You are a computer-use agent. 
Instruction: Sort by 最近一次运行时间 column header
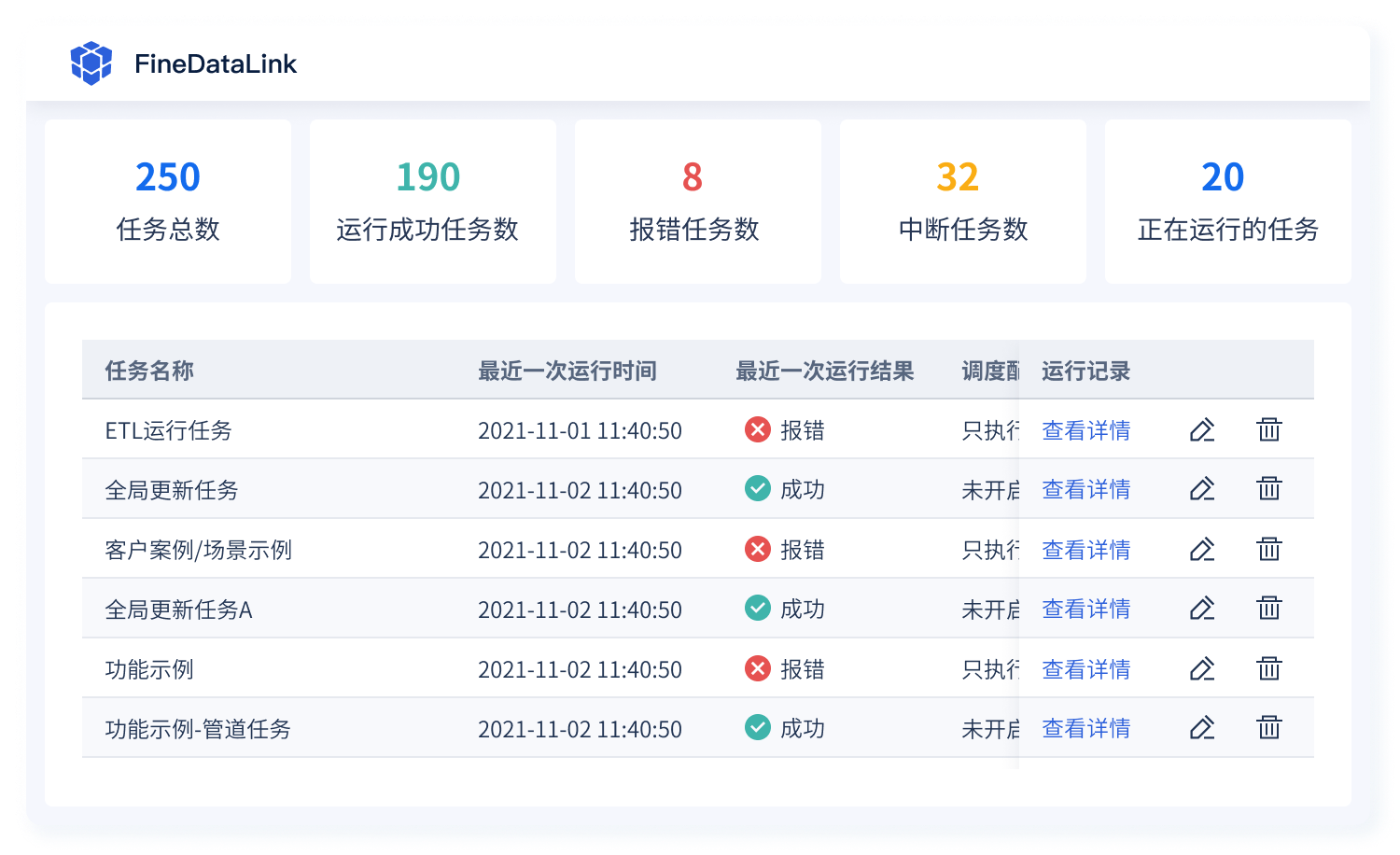[567, 371]
